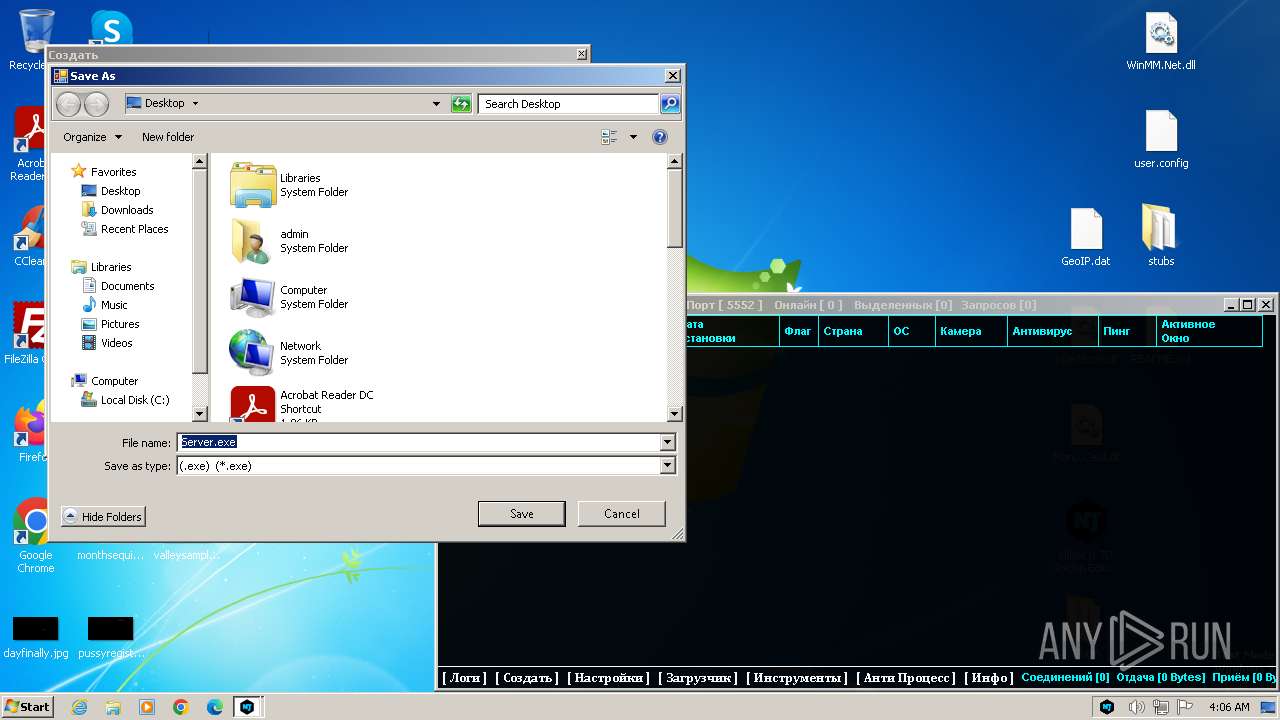This screenshot has height=720, width=1280.
Task: Open the Save as type combo box
Action: (426, 465)
